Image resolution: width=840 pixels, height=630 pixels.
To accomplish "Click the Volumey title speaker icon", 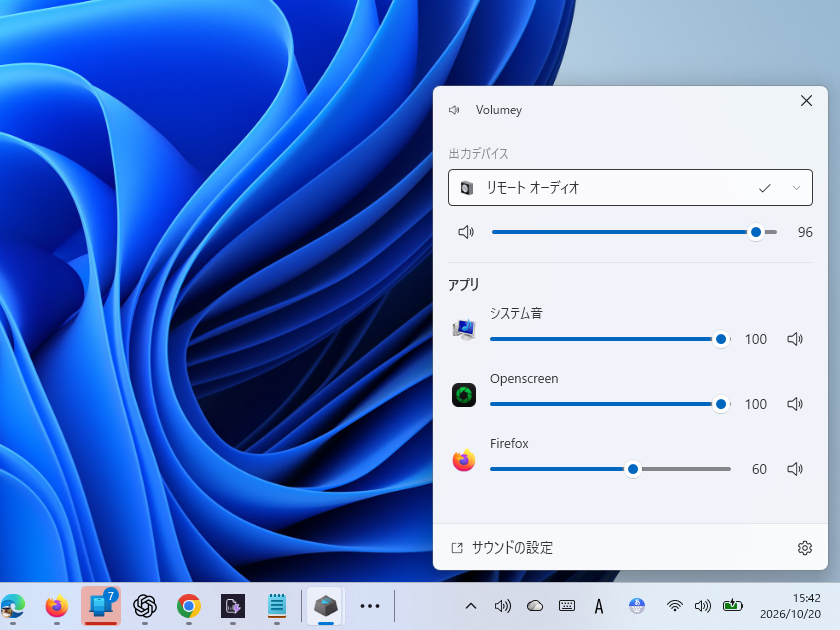I will (x=454, y=110).
